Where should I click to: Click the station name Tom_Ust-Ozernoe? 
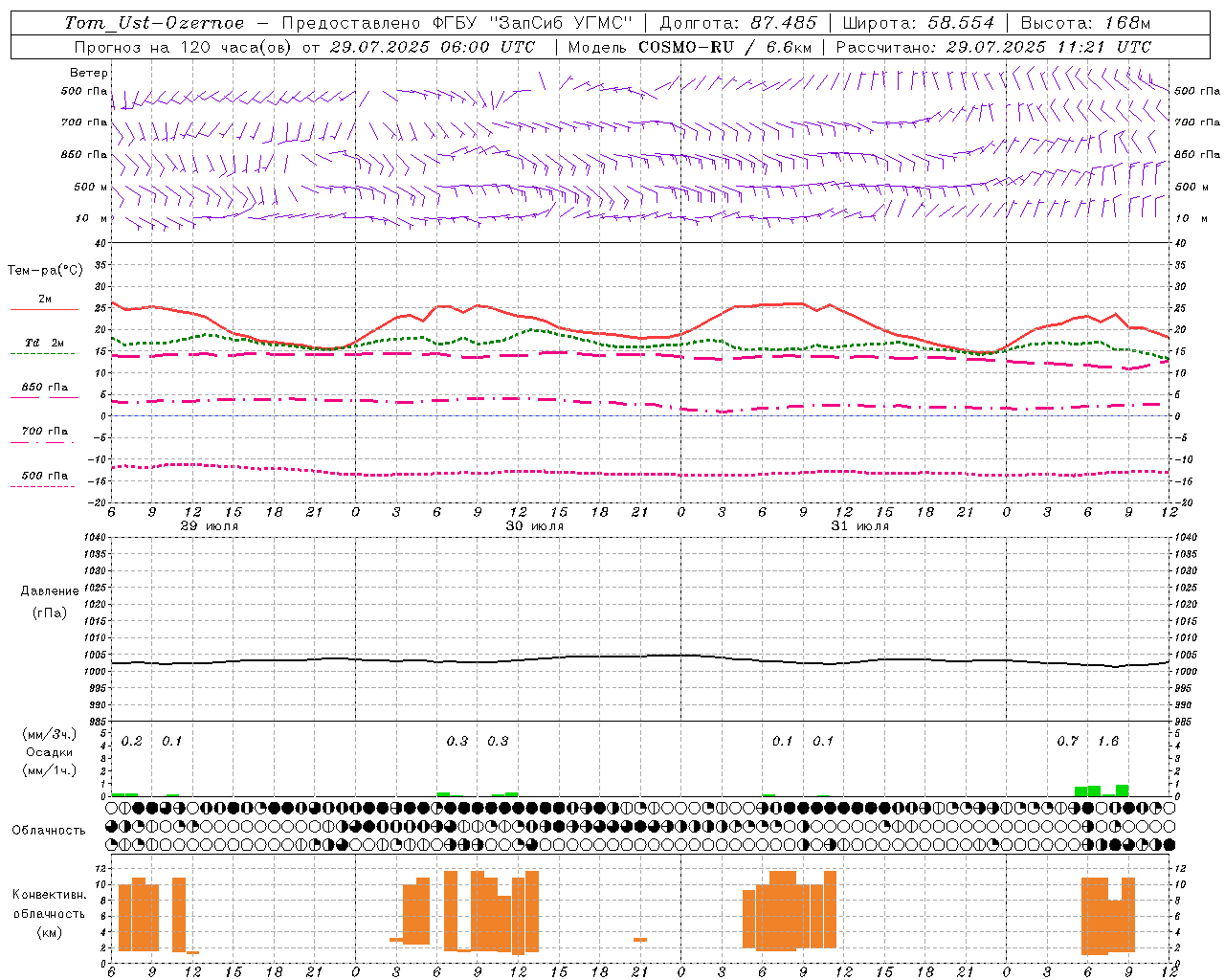(x=154, y=23)
